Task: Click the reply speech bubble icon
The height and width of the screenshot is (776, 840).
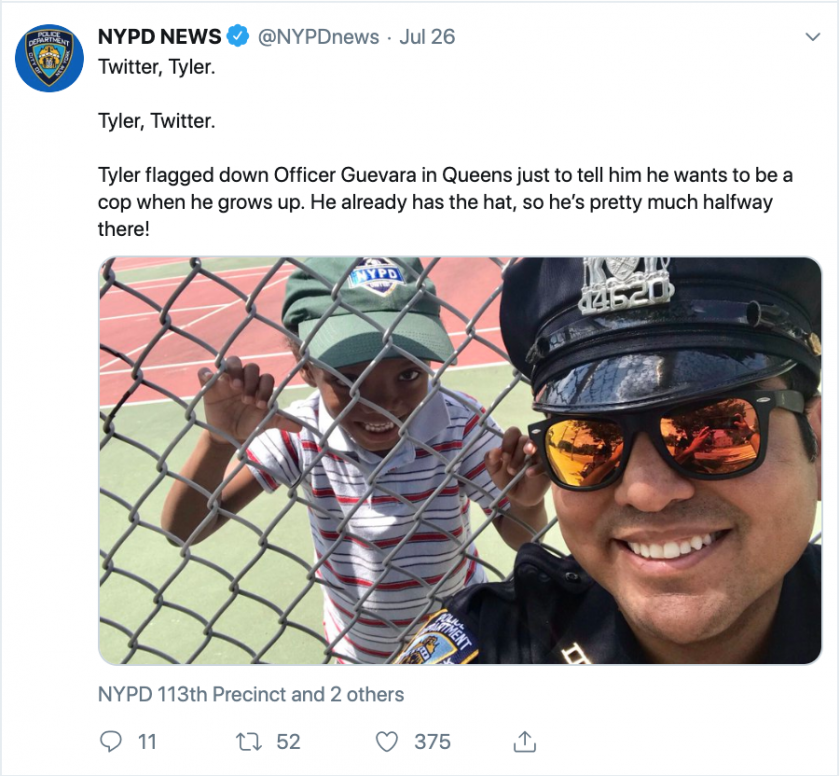Action: tap(111, 742)
